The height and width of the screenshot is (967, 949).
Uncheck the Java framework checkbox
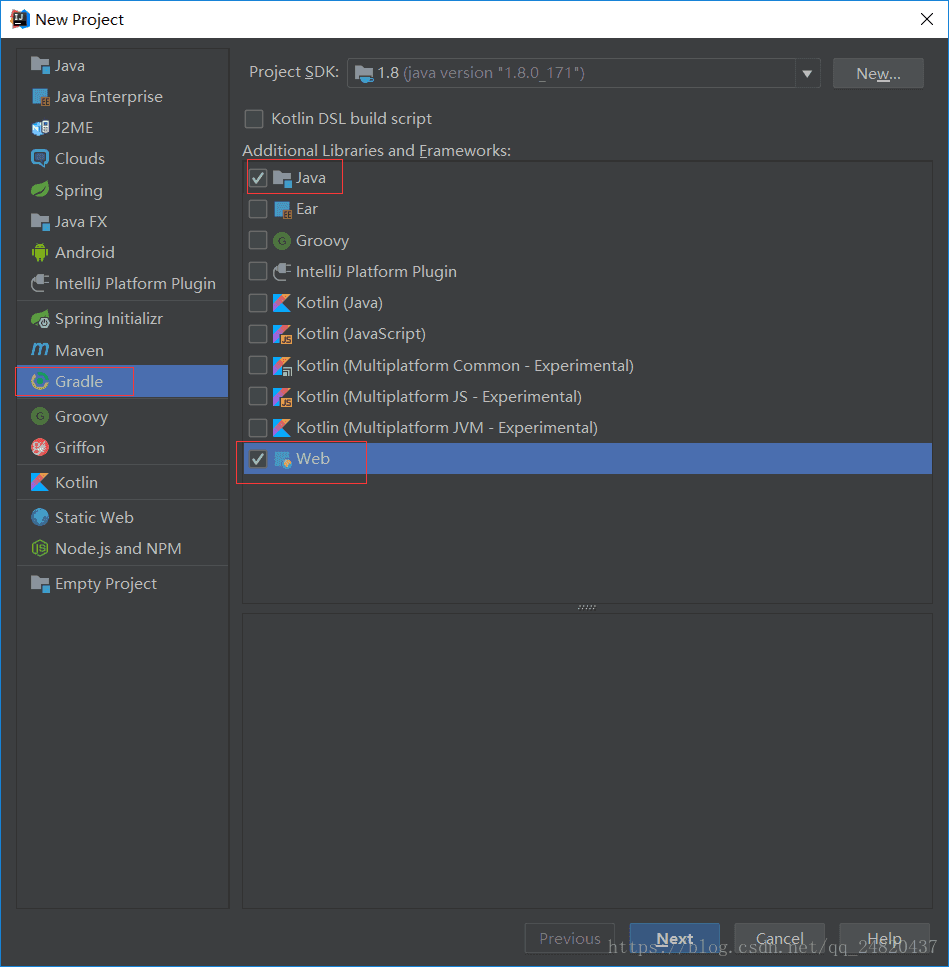coord(258,178)
